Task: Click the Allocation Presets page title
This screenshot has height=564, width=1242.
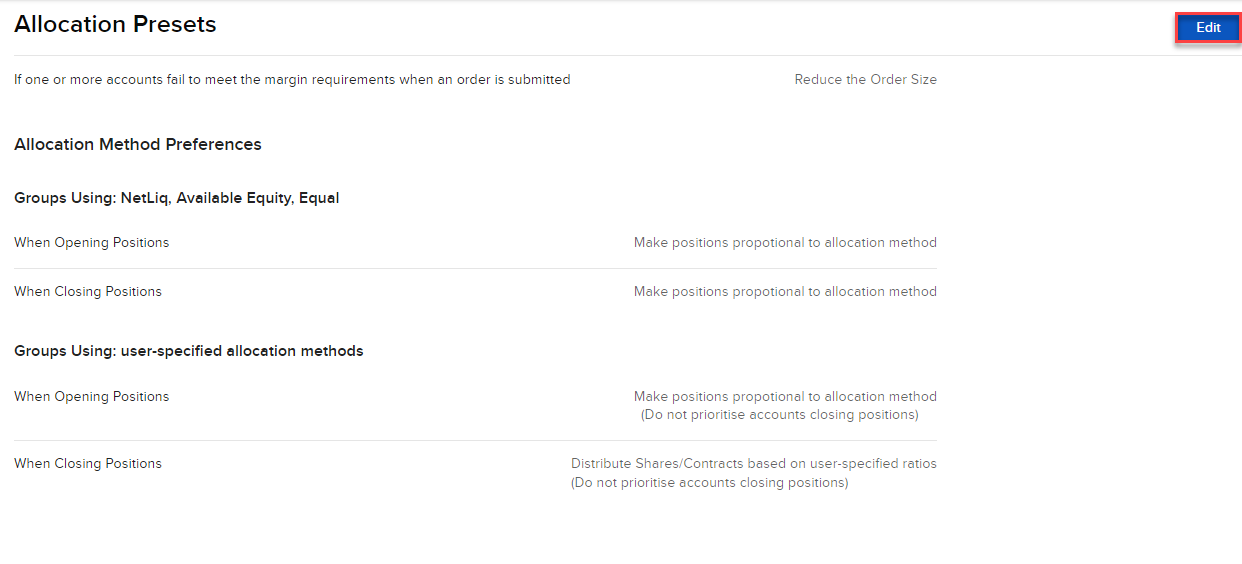Action: pos(115,25)
